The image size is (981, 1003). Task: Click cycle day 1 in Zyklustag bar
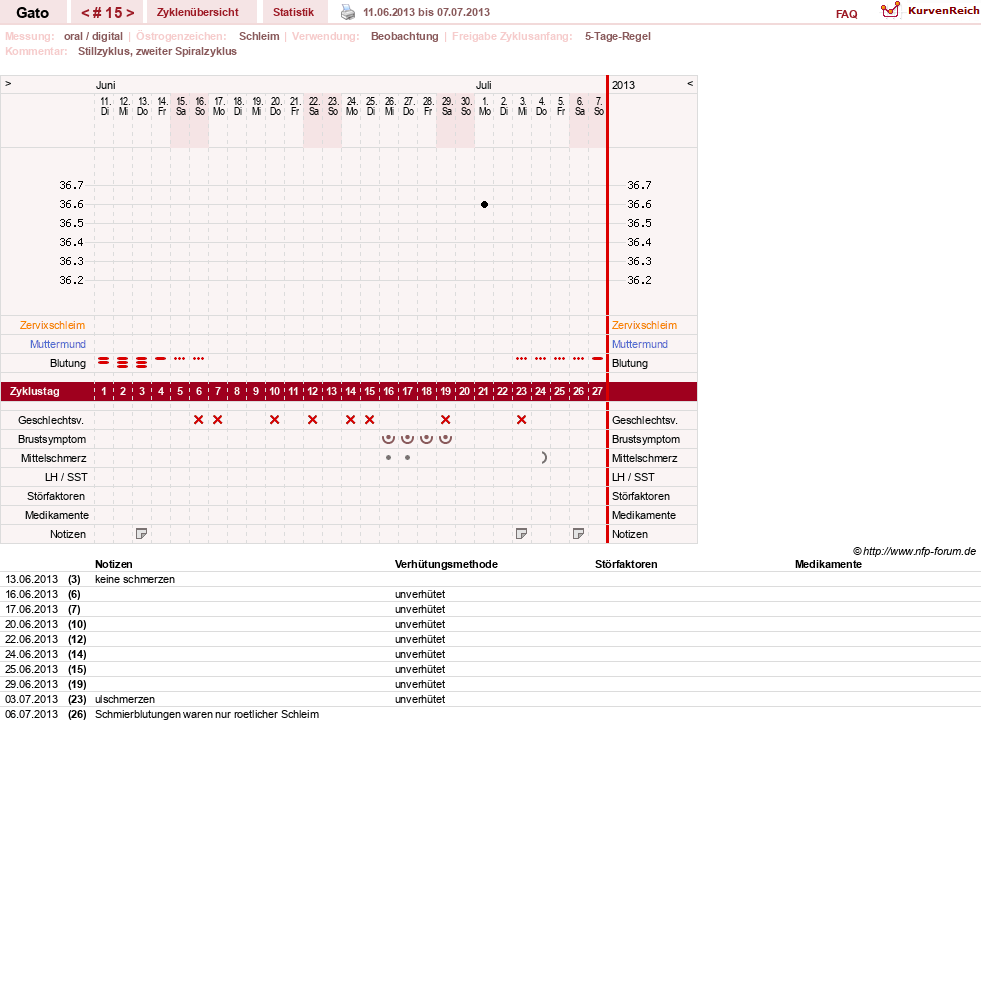click(x=104, y=391)
